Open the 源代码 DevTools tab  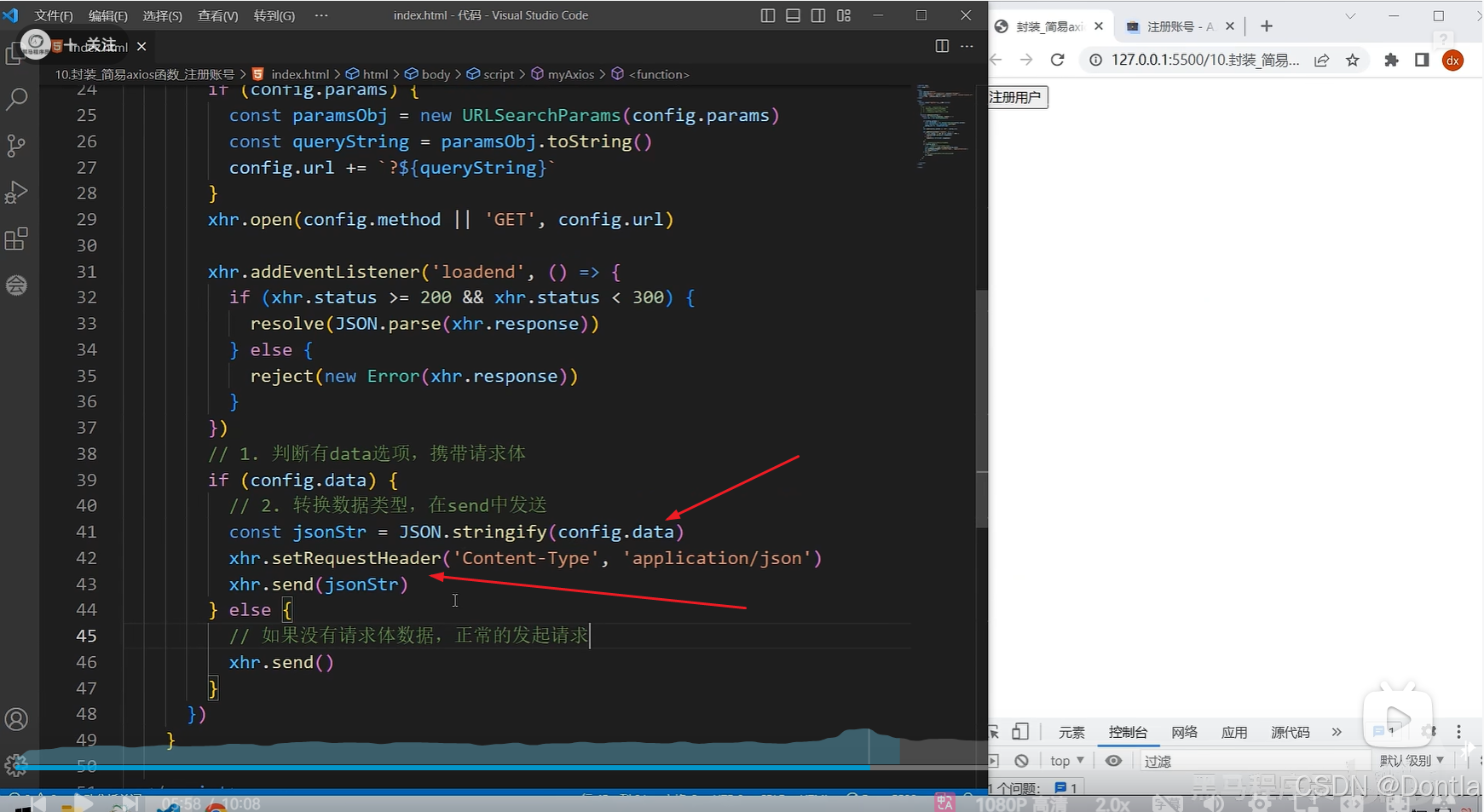click(x=1291, y=733)
